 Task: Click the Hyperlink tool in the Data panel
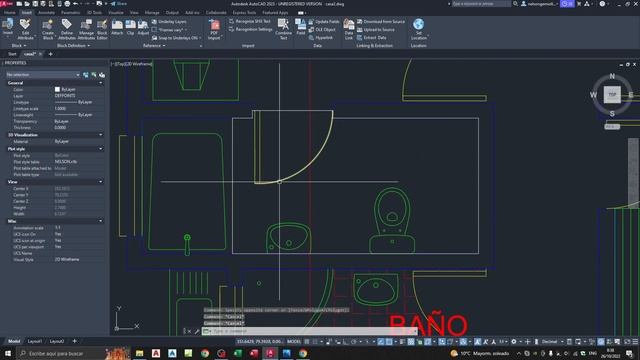coord(321,38)
